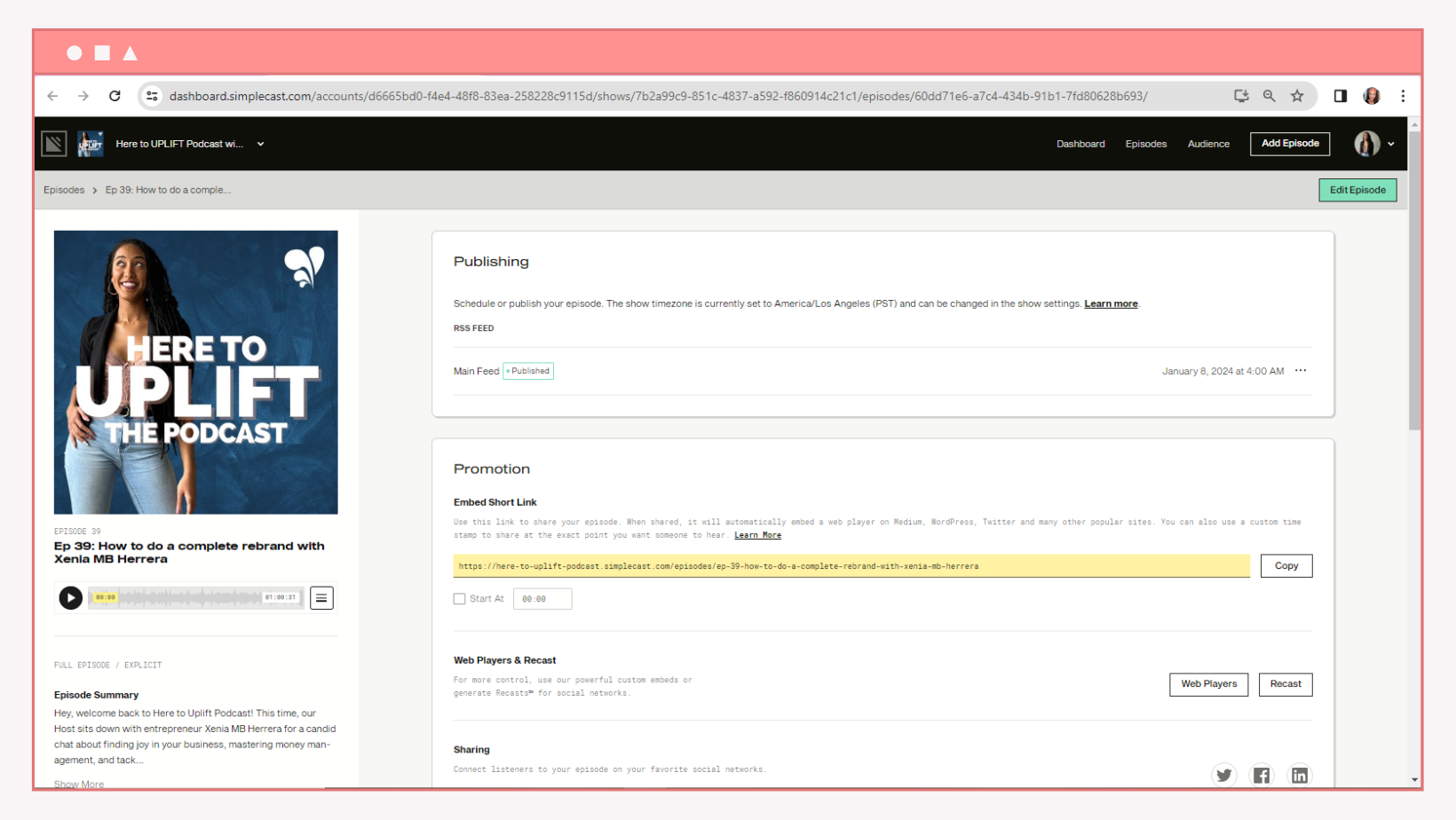Screen dimensions: 1456x820
Task: Expand the show selector dropdown
Action: [x=261, y=144]
